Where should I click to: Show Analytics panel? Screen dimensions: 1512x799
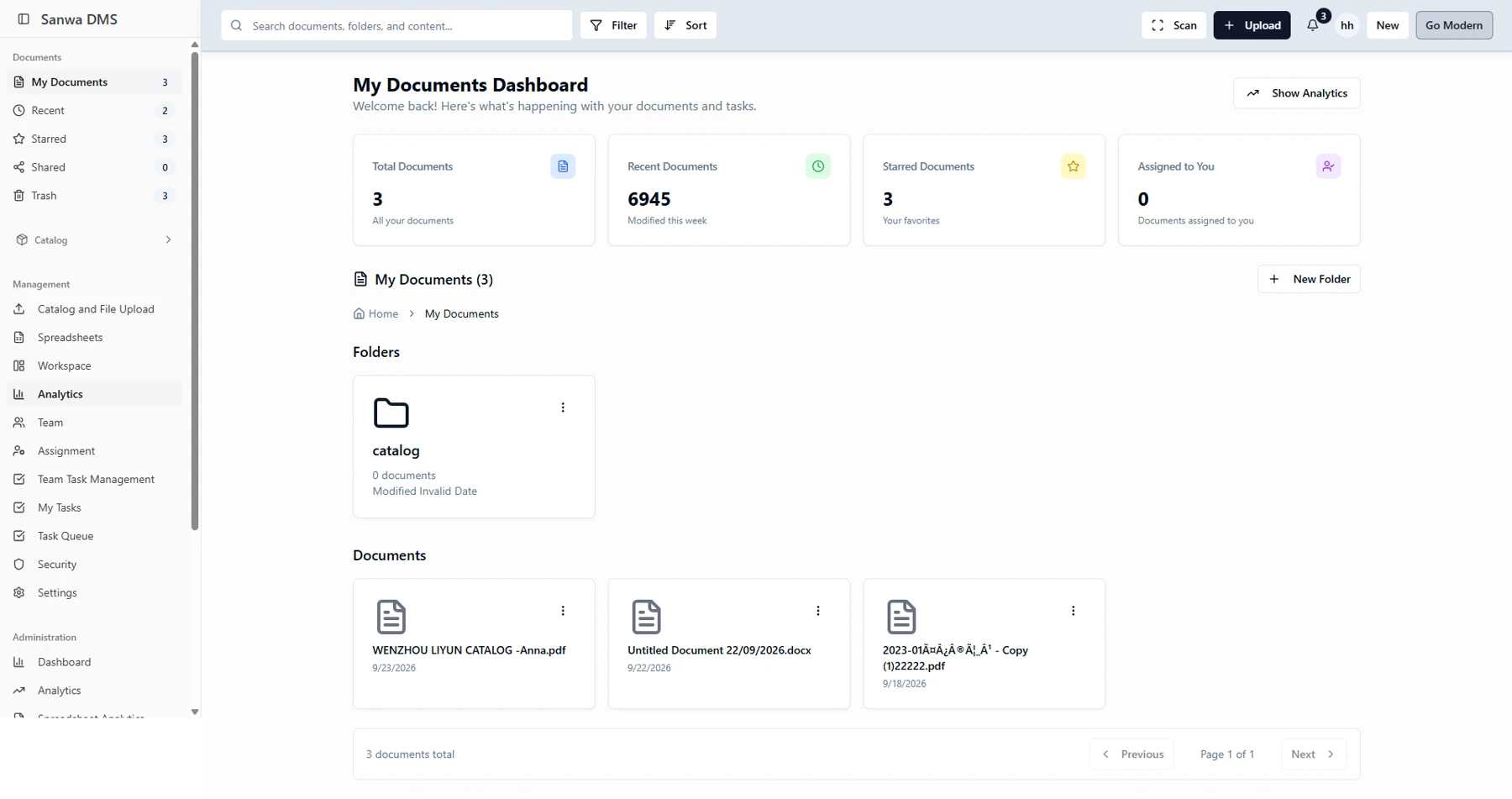coord(1296,93)
